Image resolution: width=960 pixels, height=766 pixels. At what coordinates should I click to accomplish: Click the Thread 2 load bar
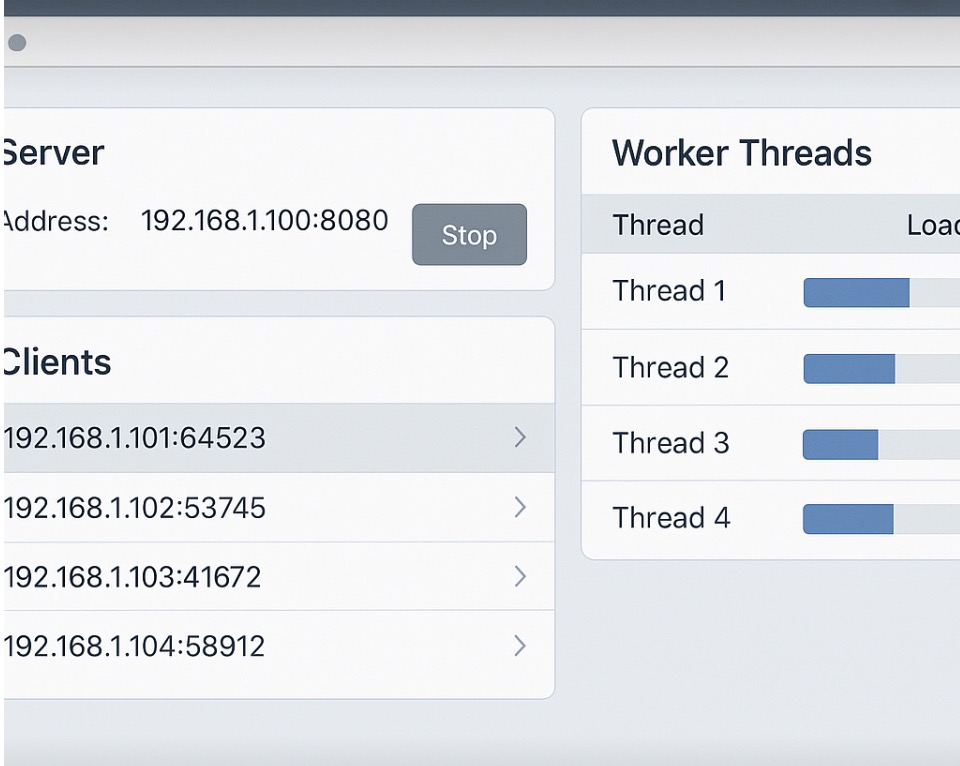(x=882, y=369)
